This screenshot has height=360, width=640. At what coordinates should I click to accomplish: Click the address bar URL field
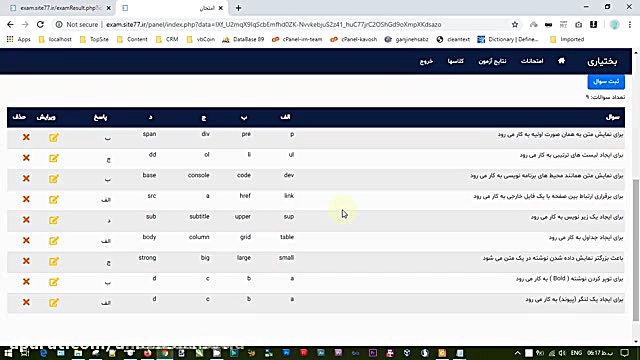point(273,24)
